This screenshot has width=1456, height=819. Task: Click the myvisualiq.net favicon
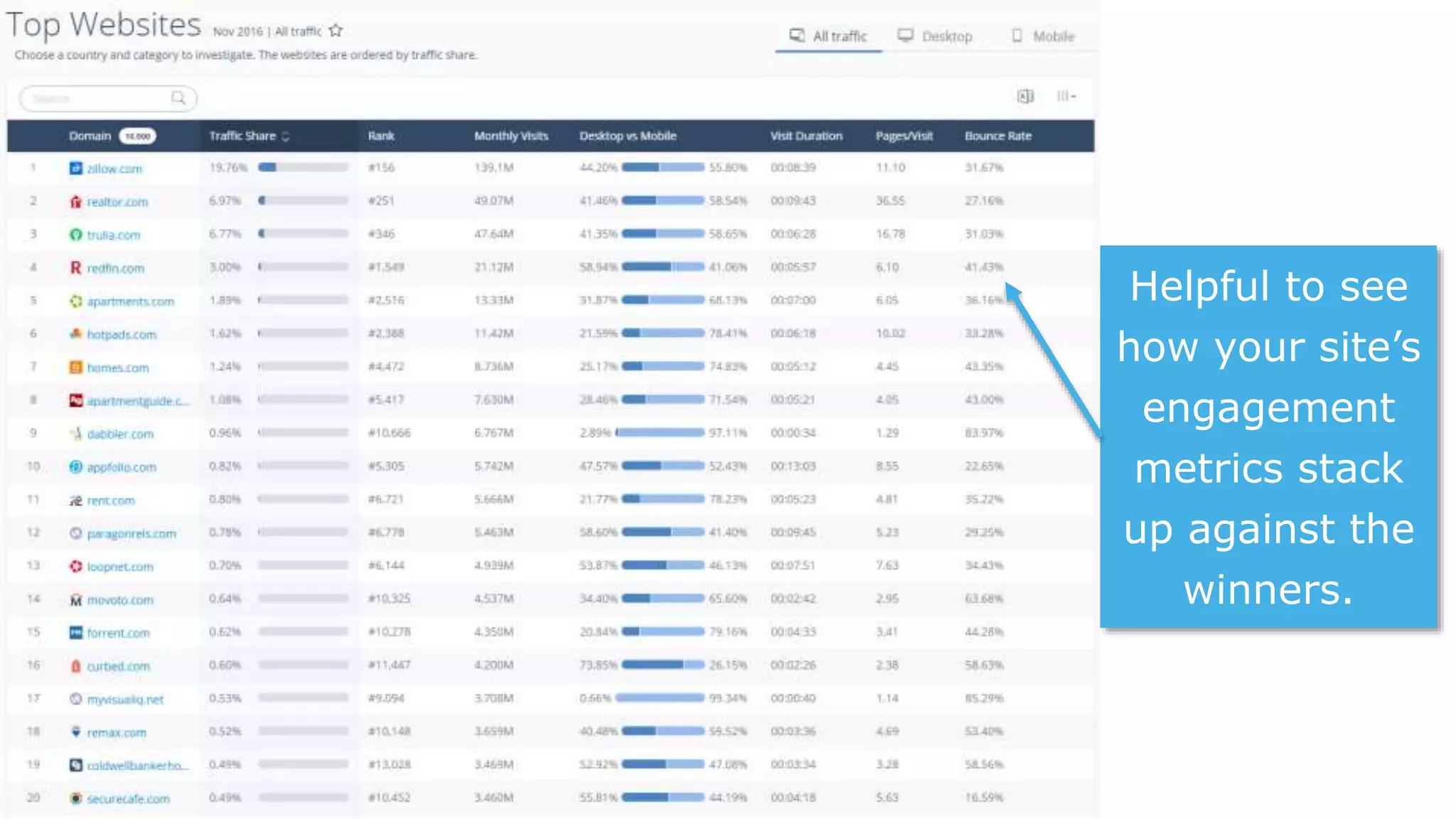tap(75, 700)
